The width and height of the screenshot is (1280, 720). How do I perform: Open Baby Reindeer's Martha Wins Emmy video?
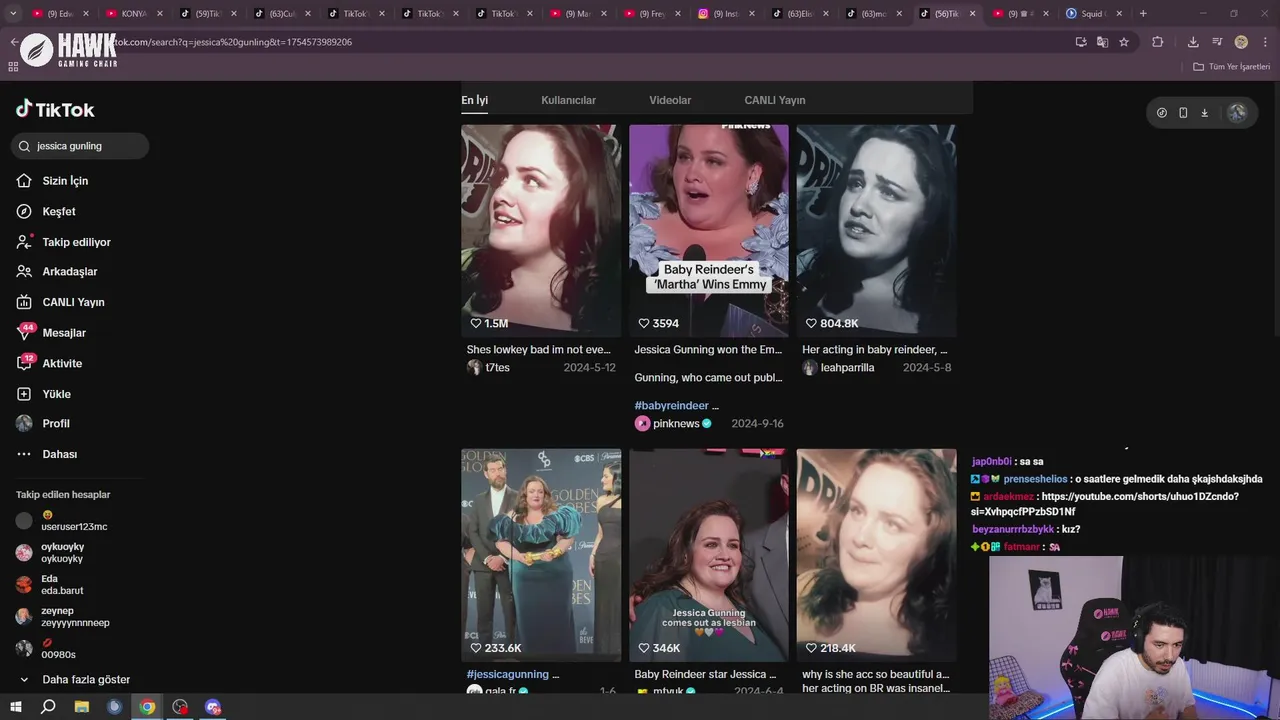(x=709, y=230)
